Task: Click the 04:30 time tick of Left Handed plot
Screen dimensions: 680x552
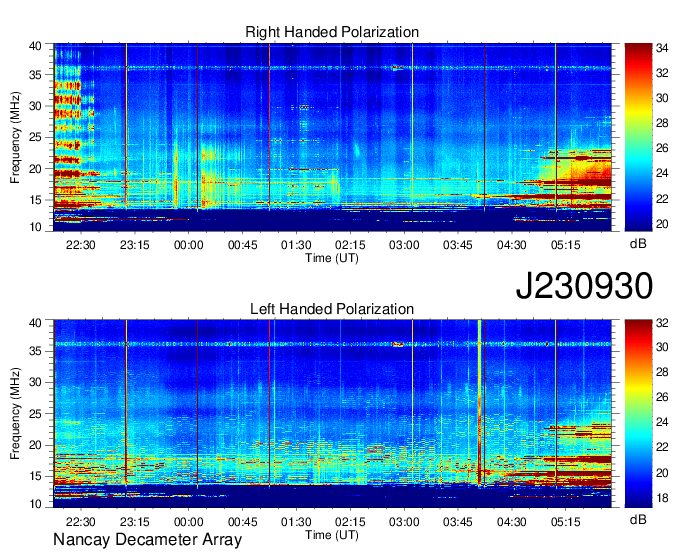Action: coord(512,522)
